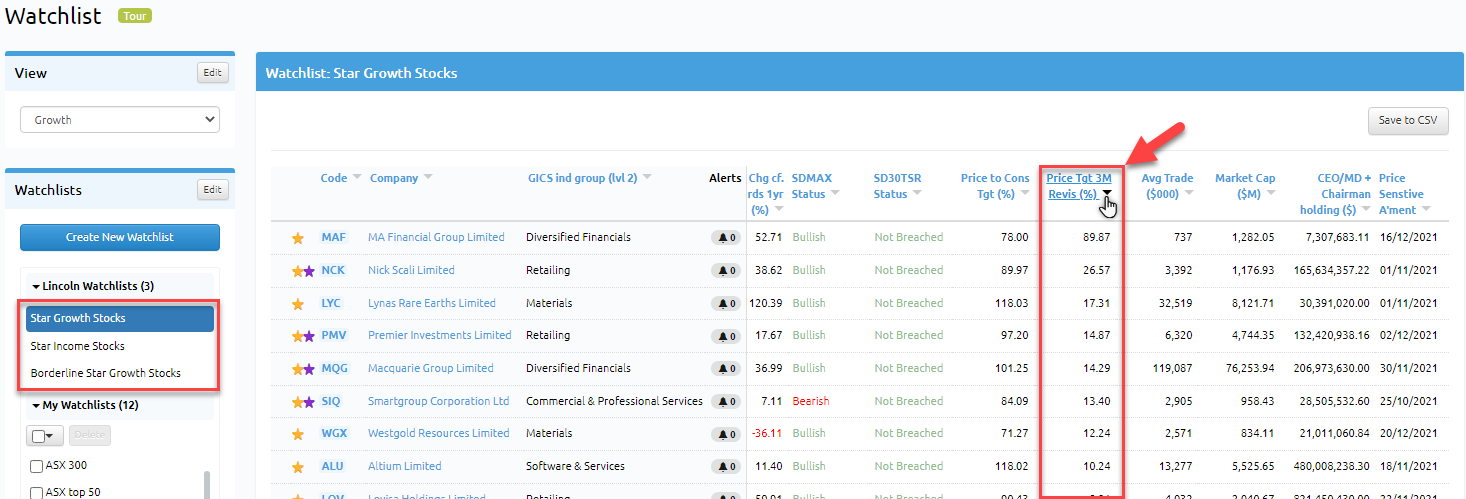Open alerts bell for Macquarie Group

726,369
